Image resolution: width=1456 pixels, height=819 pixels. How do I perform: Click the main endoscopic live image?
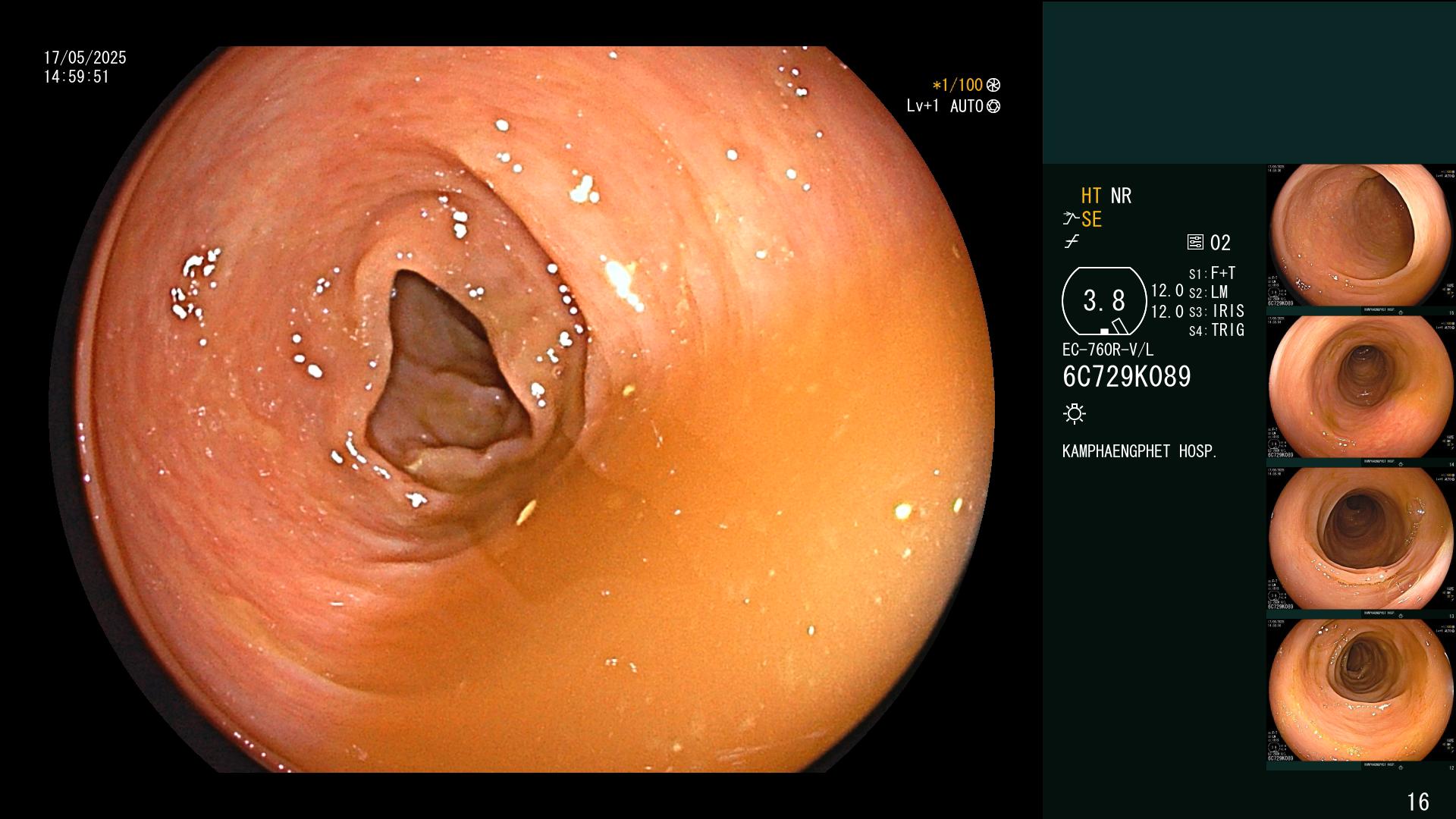coord(522,409)
